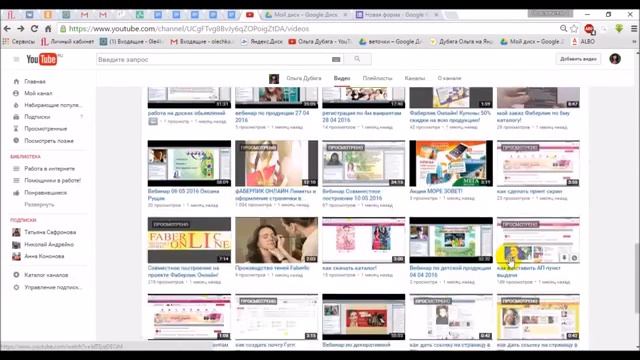Open the green shield extension icon

click(x=619, y=29)
